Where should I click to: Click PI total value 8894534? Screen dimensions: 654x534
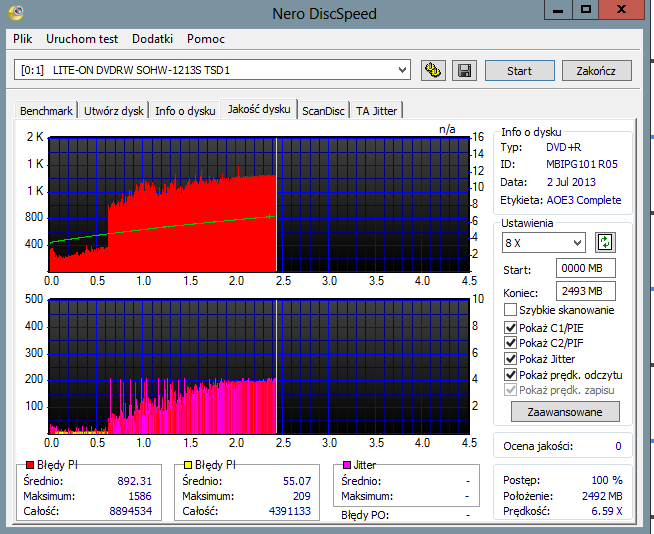pyautogui.click(x=131, y=511)
